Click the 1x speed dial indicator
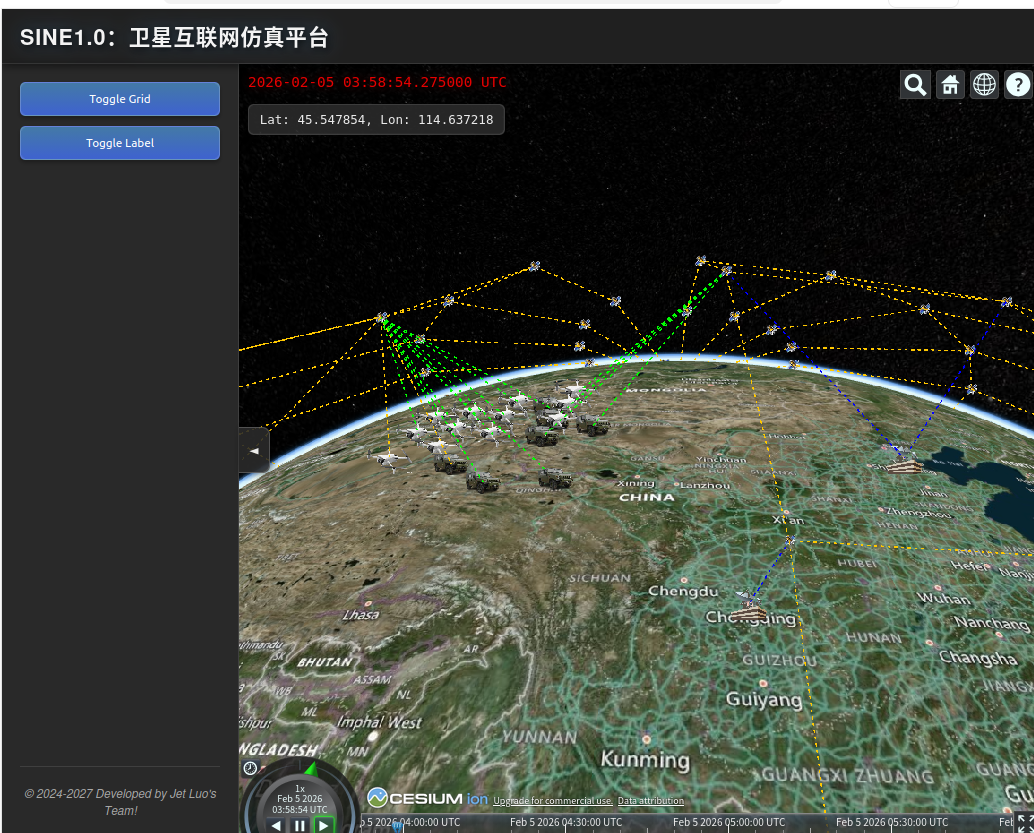This screenshot has width=1034, height=833. point(300,788)
